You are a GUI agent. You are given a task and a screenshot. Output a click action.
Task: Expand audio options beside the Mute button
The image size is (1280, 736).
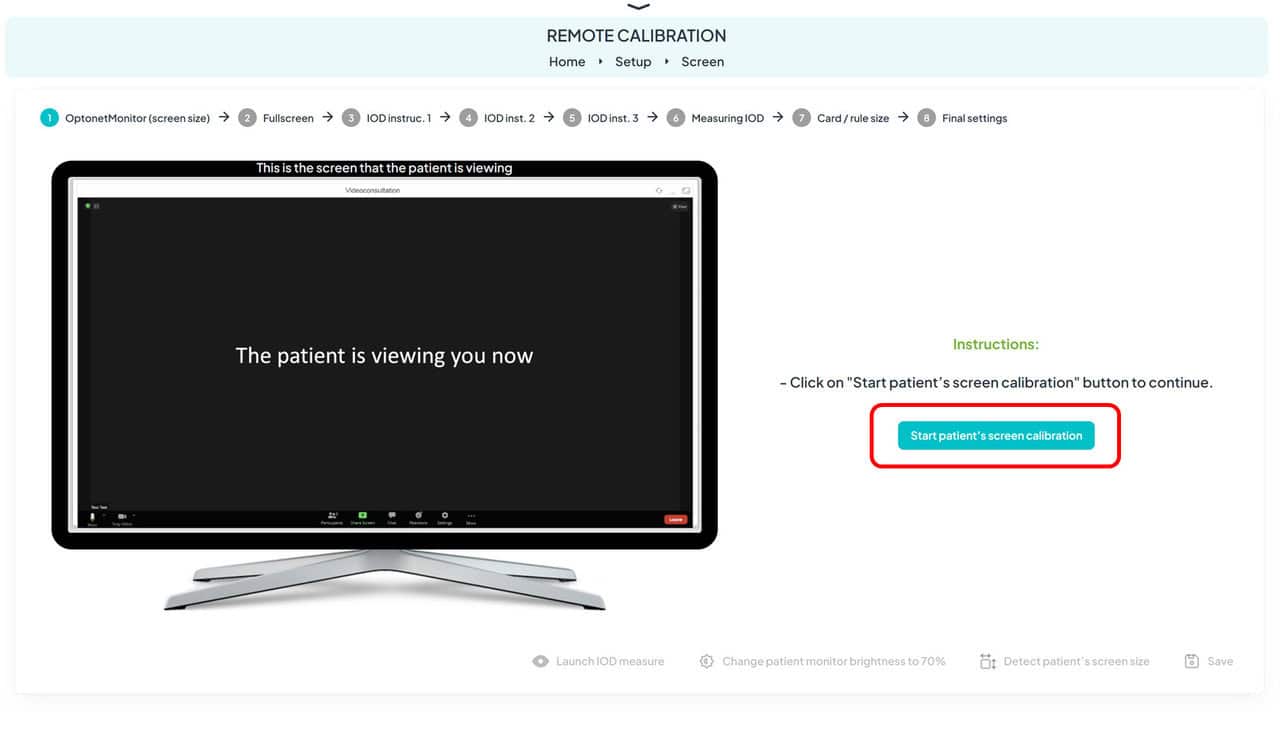pos(103,516)
